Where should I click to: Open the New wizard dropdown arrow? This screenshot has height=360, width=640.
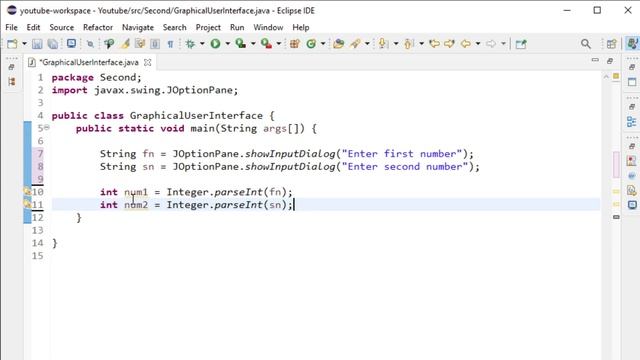pyautogui.click(x=24, y=44)
